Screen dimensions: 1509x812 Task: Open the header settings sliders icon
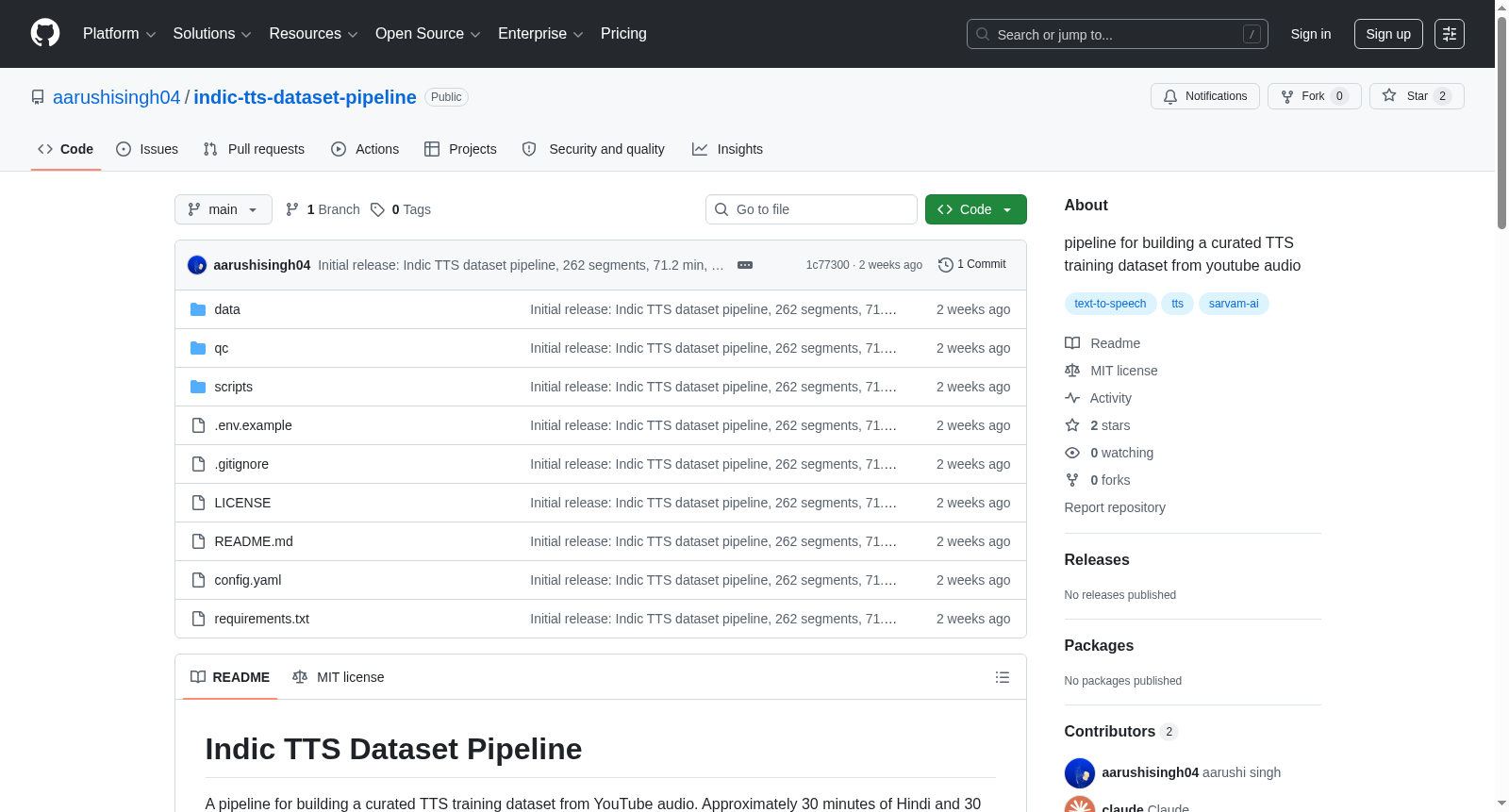pos(1450,34)
